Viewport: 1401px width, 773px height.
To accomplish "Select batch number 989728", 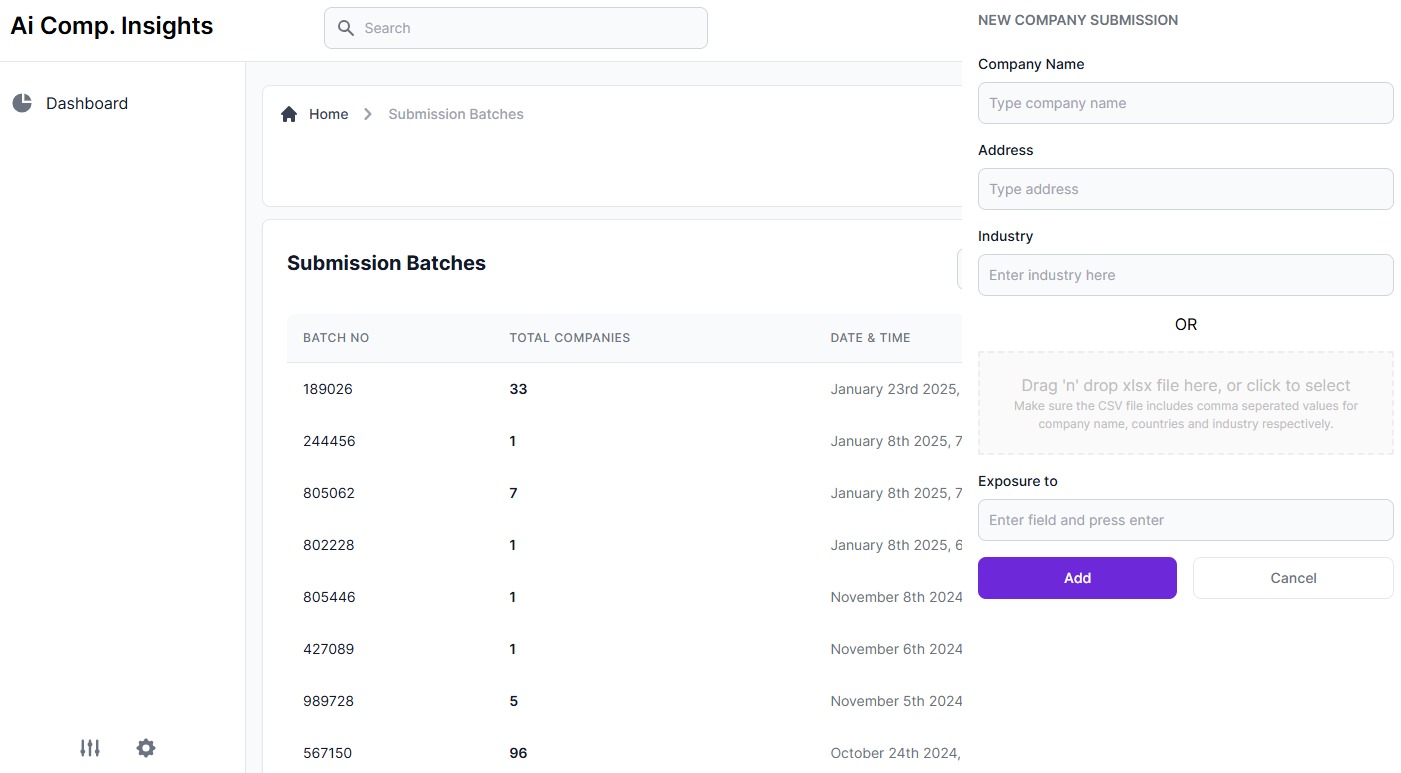I will point(328,701).
